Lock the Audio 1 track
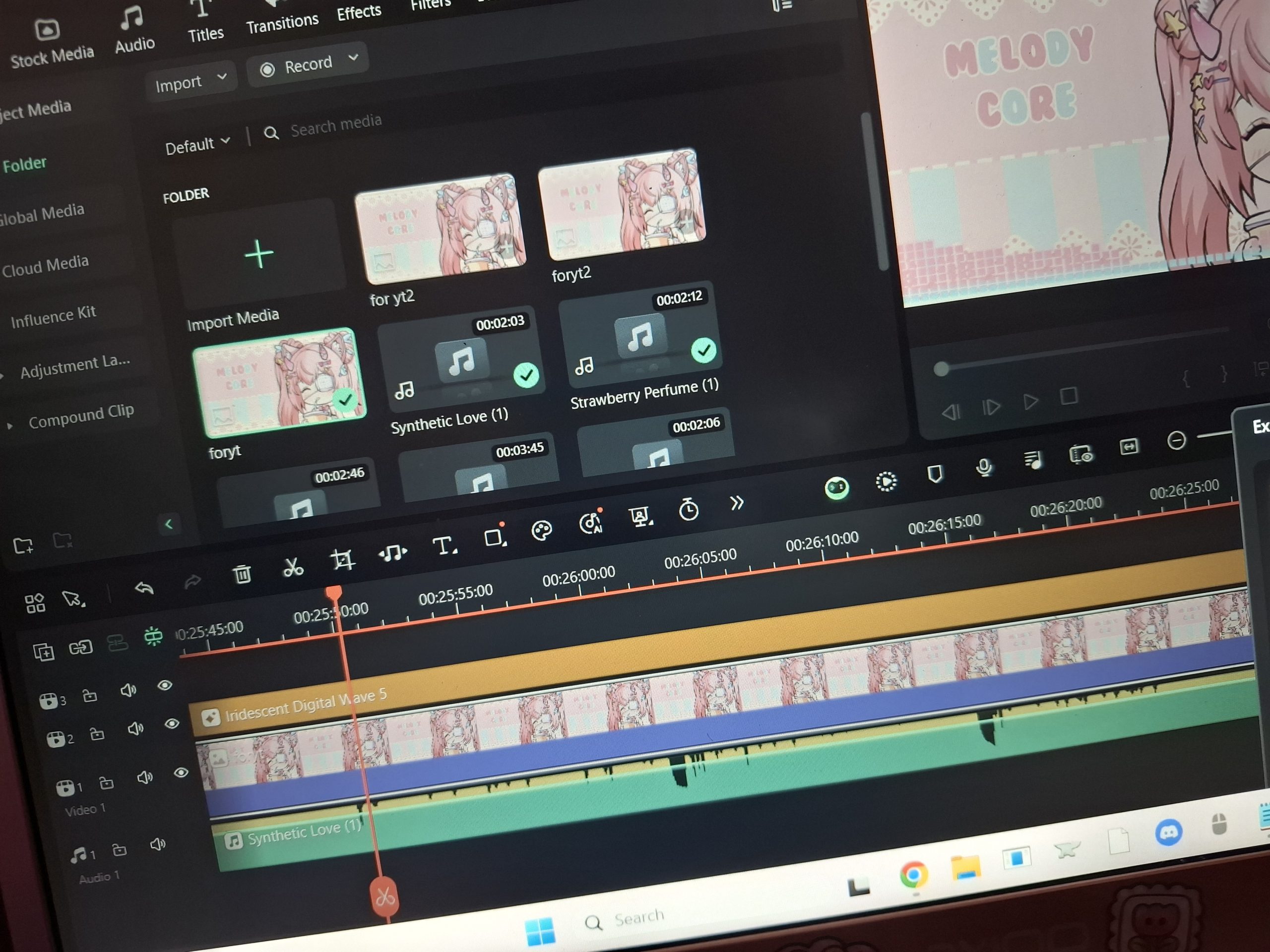This screenshot has height=952, width=1270. pyautogui.click(x=120, y=849)
